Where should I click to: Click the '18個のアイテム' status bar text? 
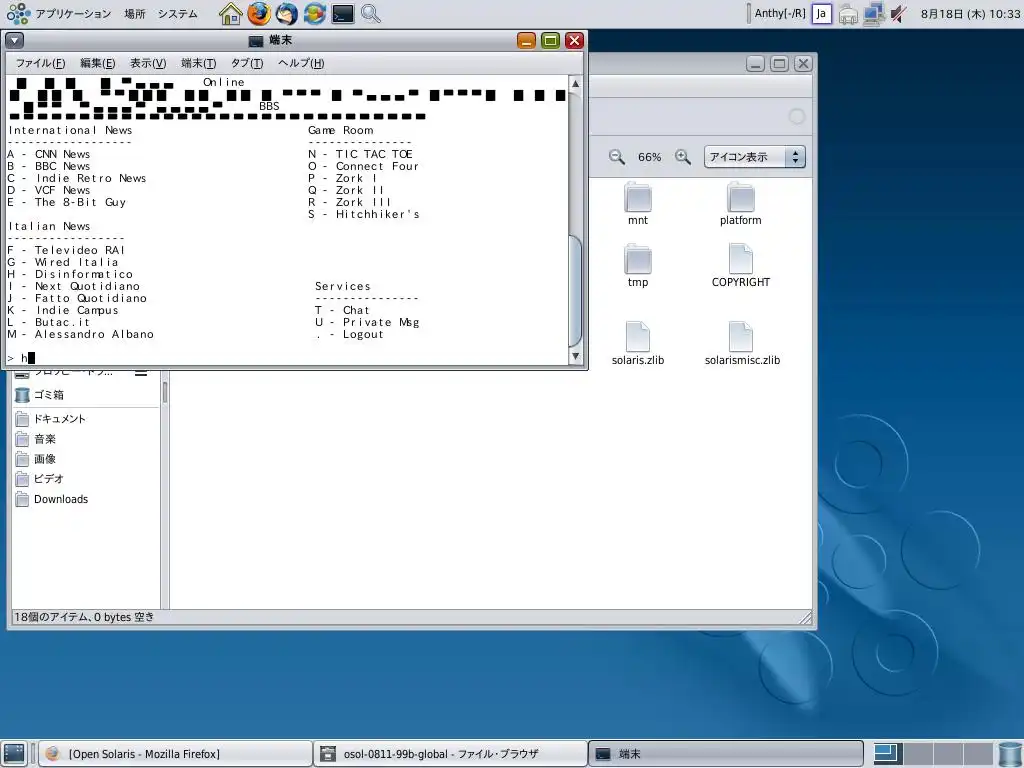pyautogui.click(x=84, y=616)
